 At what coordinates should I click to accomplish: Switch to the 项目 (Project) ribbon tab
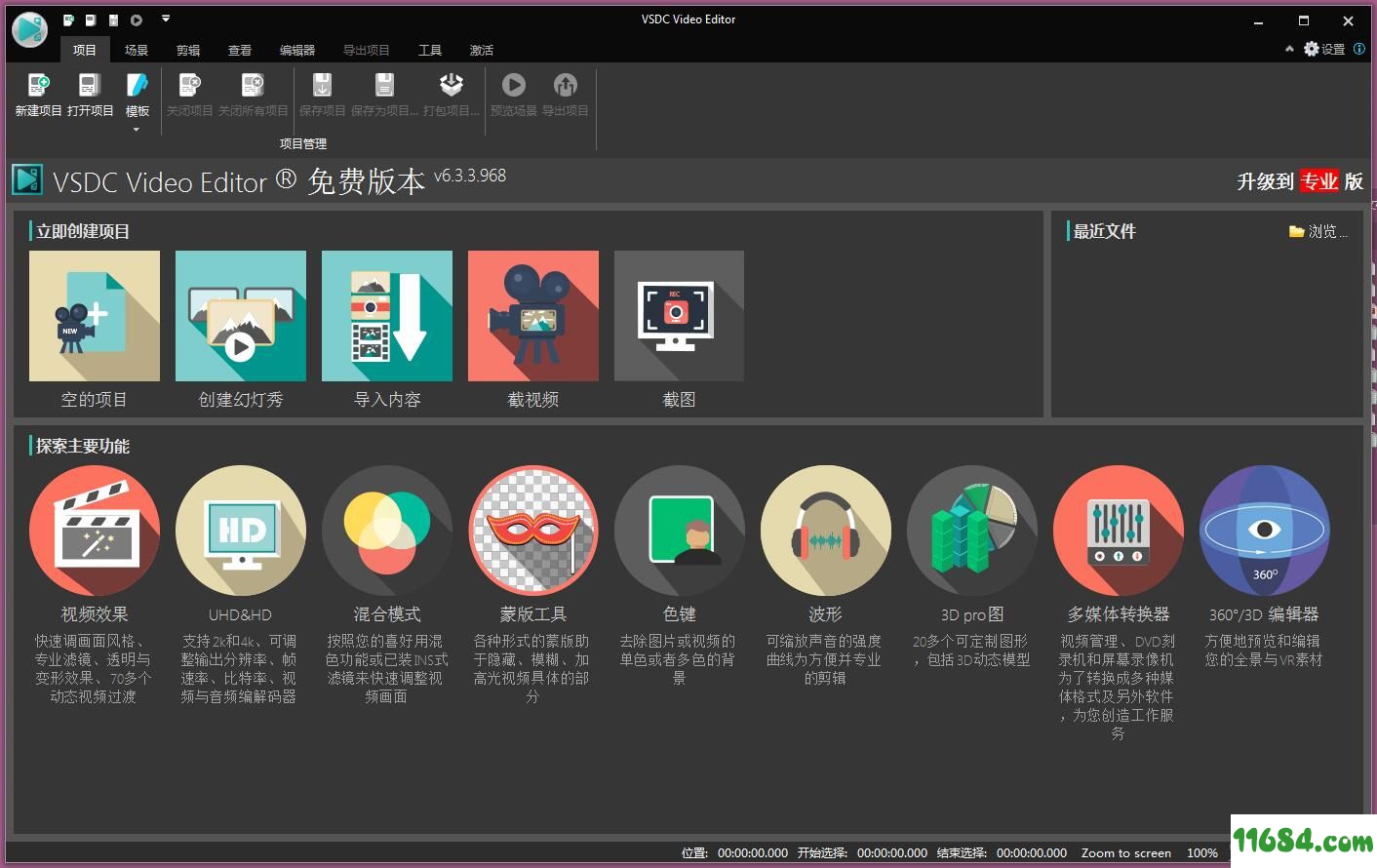pos(85,50)
